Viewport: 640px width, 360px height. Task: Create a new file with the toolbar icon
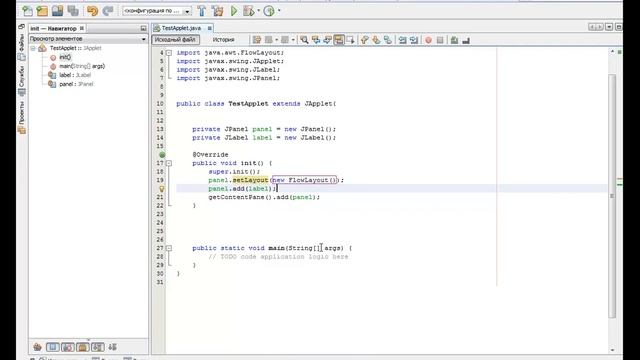[x=27, y=11]
